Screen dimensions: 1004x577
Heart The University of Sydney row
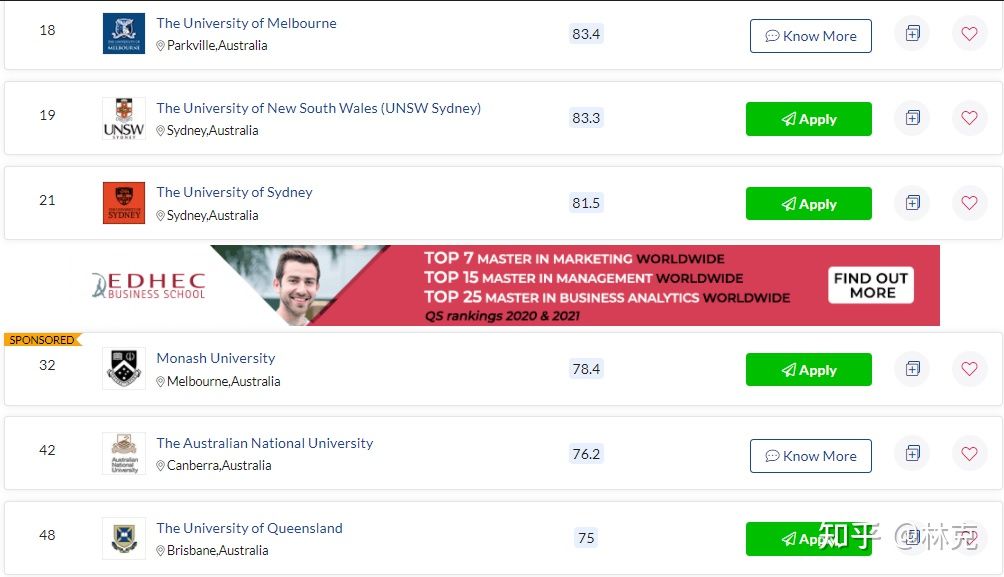969,203
